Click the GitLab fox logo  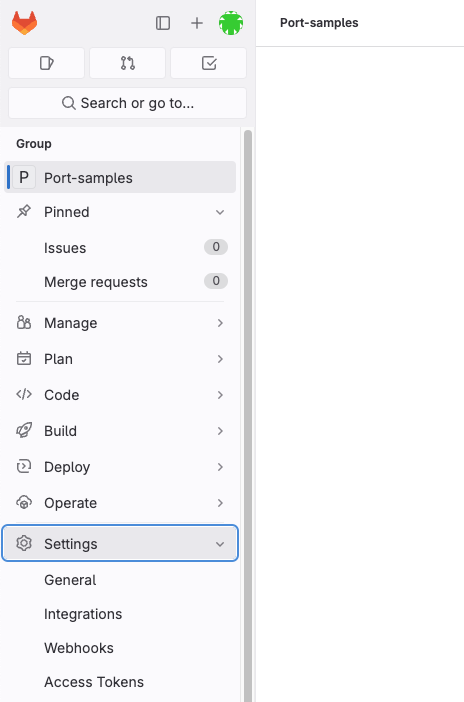click(24, 23)
